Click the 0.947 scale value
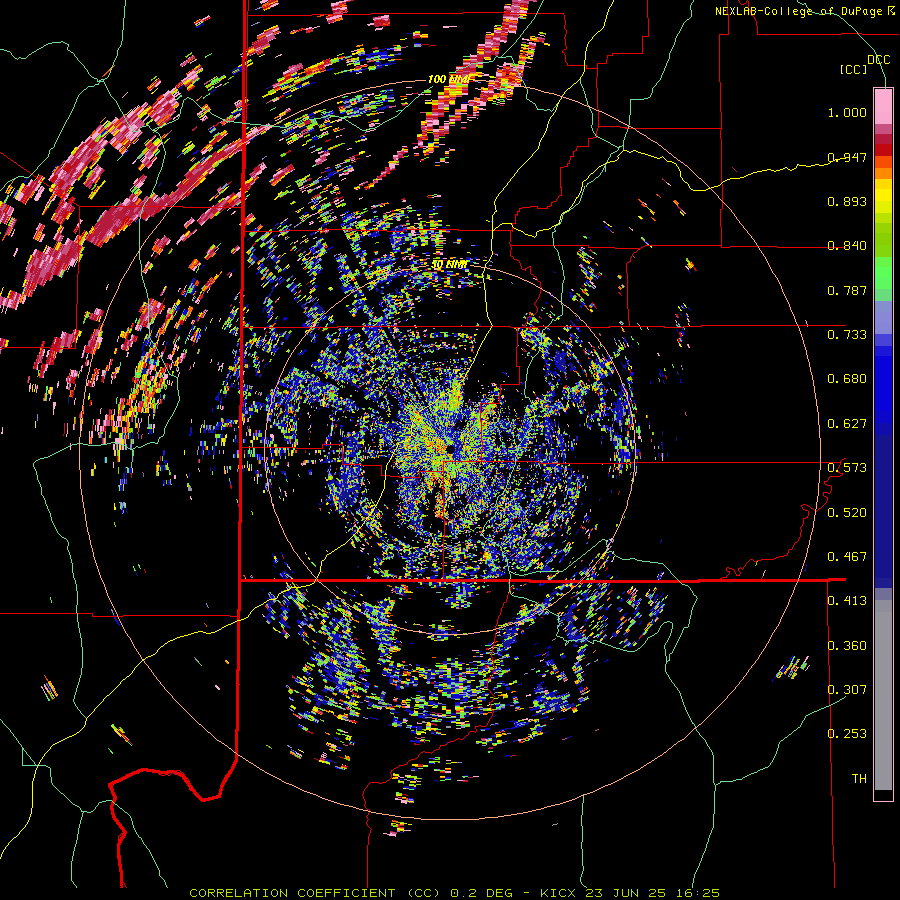The image size is (900, 900). (x=847, y=157)
